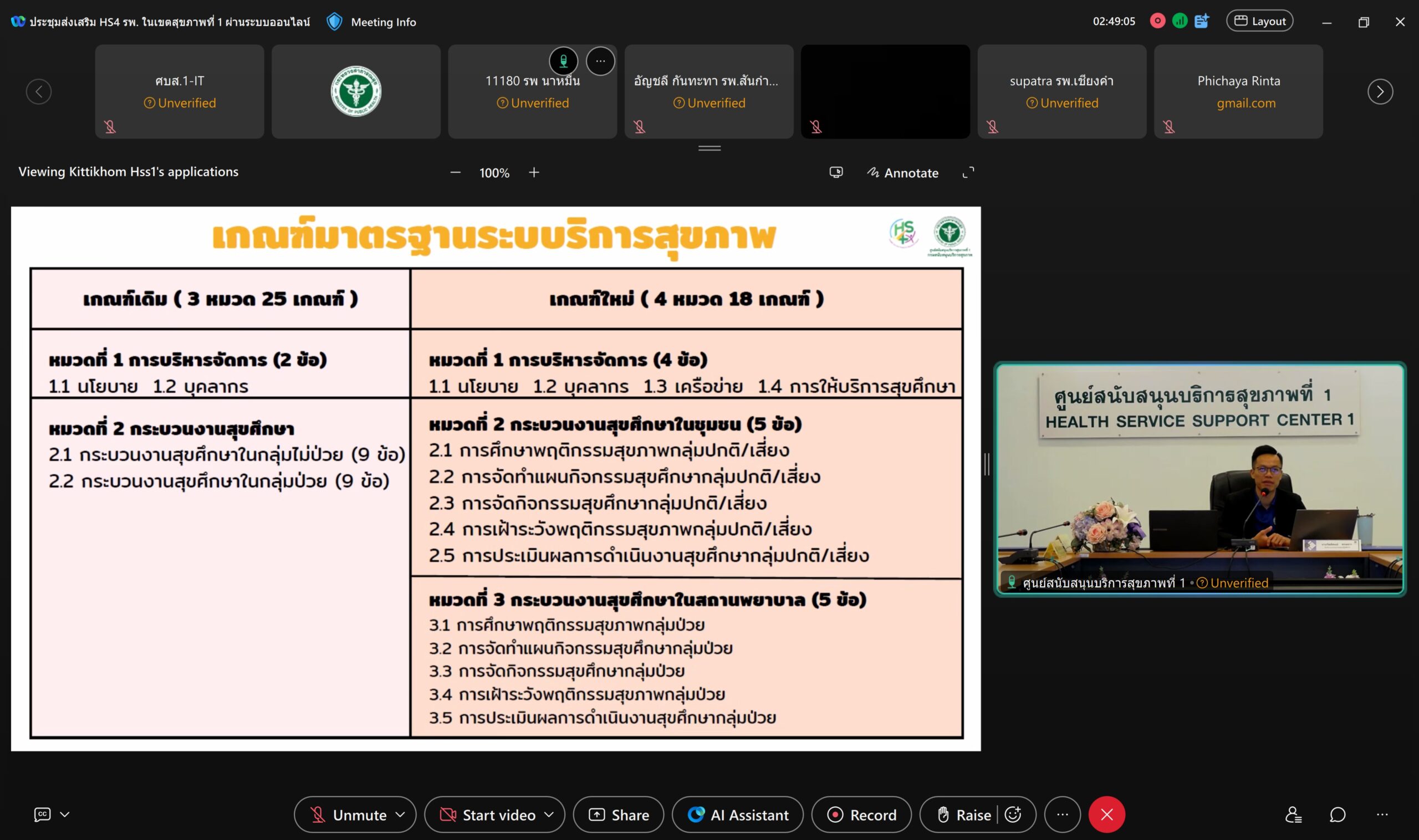Open the AI Assistant
Screen dimensions: 1419x840
coord(738,815)
